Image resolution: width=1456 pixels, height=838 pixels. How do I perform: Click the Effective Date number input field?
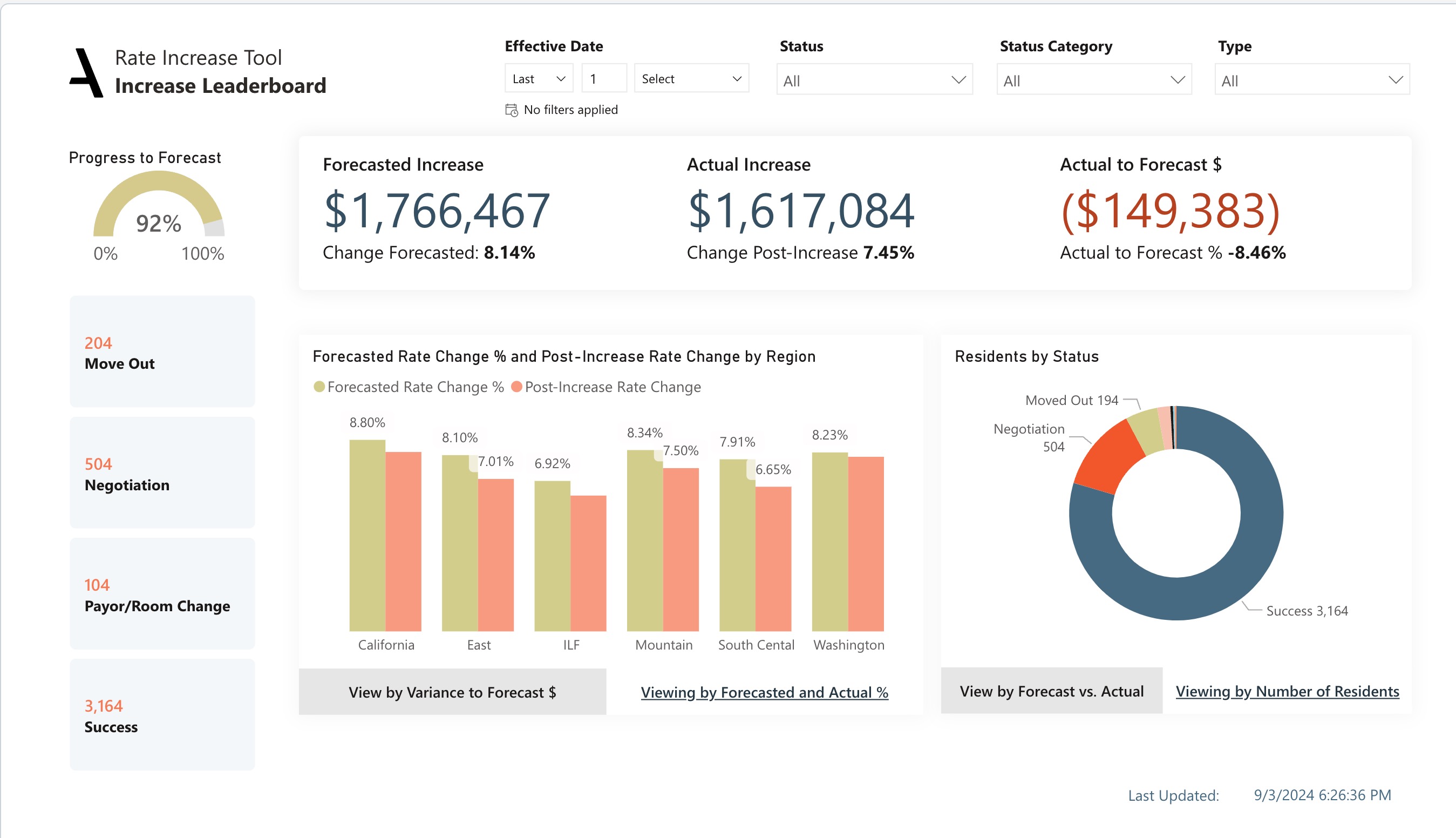[x=603, y=79]
